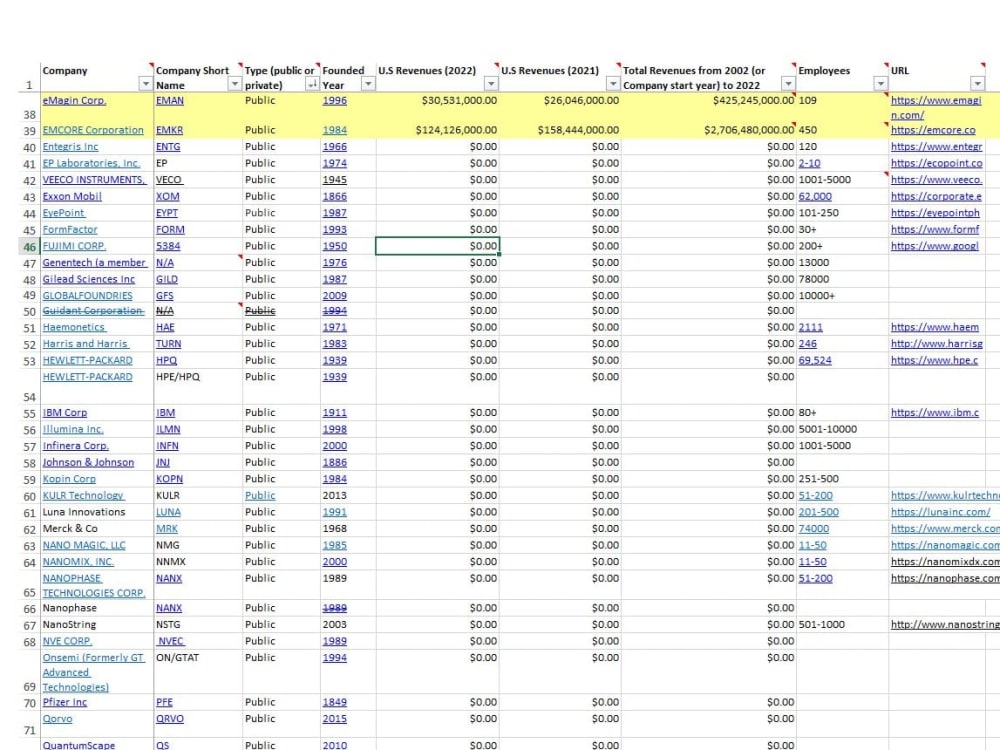This screenshot has width=1000, height=750.
Task: Open the Total Revenues filter dropdown
Action: (x=788, y=84)
